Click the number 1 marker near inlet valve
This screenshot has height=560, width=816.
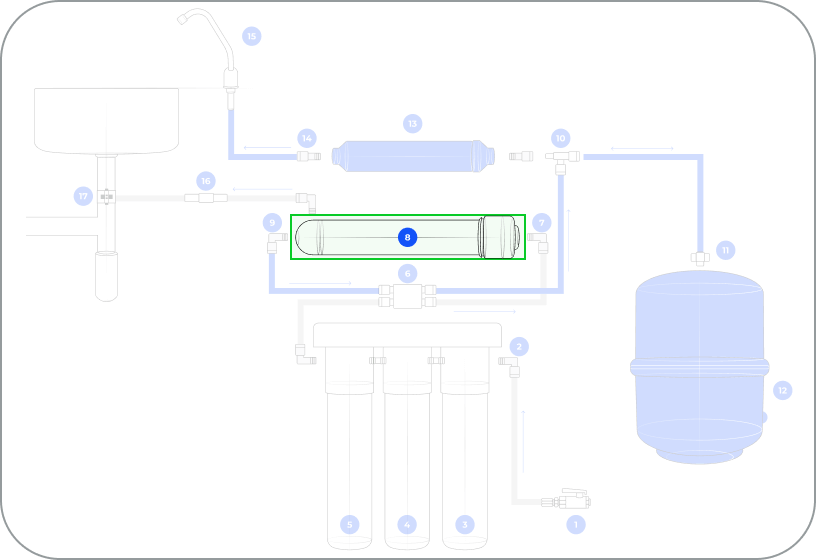574,523
